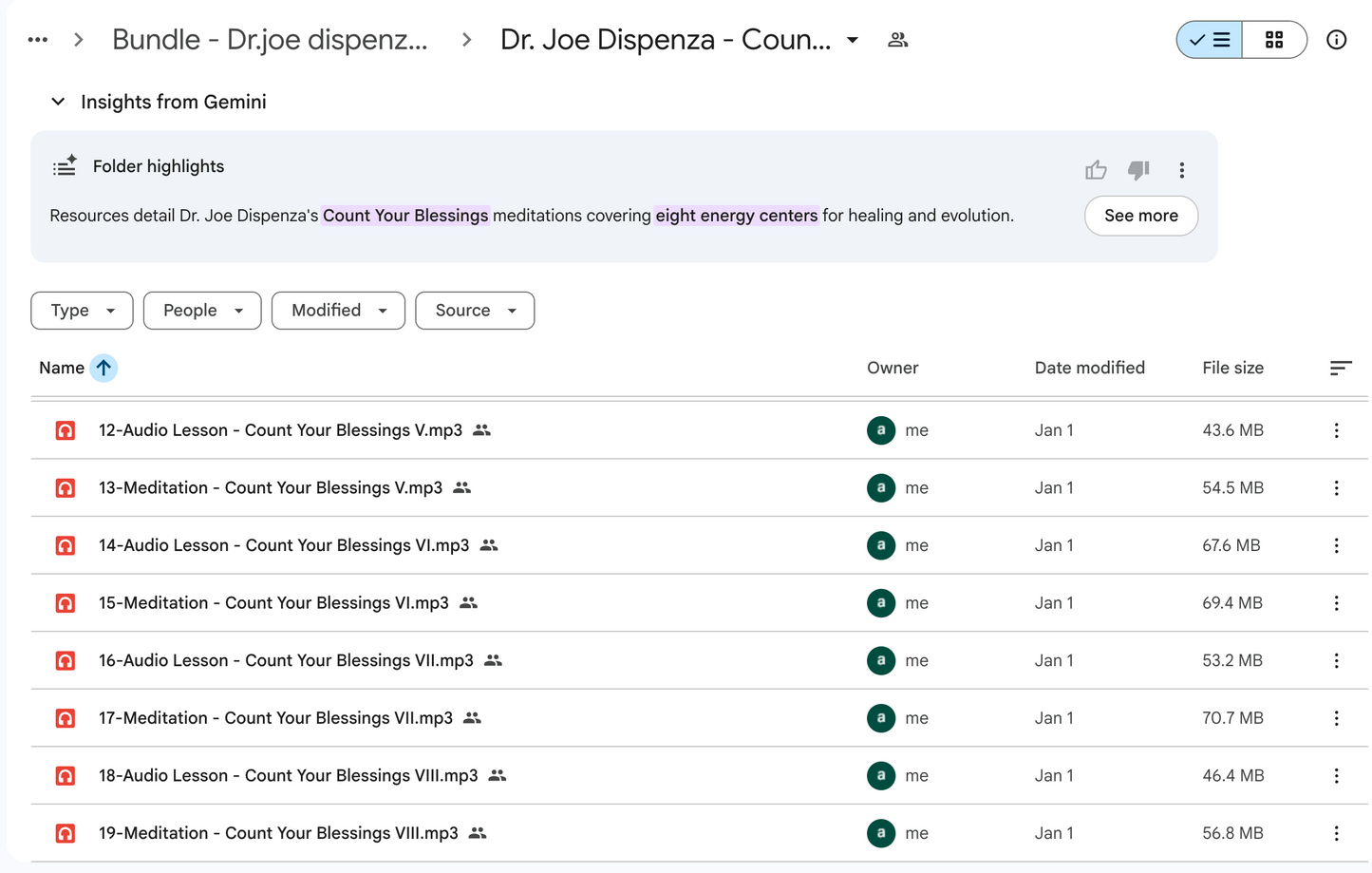Open the current folder name dropdown arrow
The width and height of the screenshot is (1372, 873).
[x=853, y=40]
